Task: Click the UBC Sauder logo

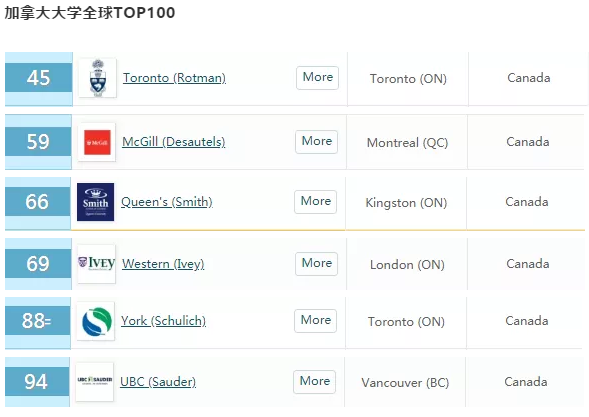Action: pyautogui.click(x=94, y=382)
